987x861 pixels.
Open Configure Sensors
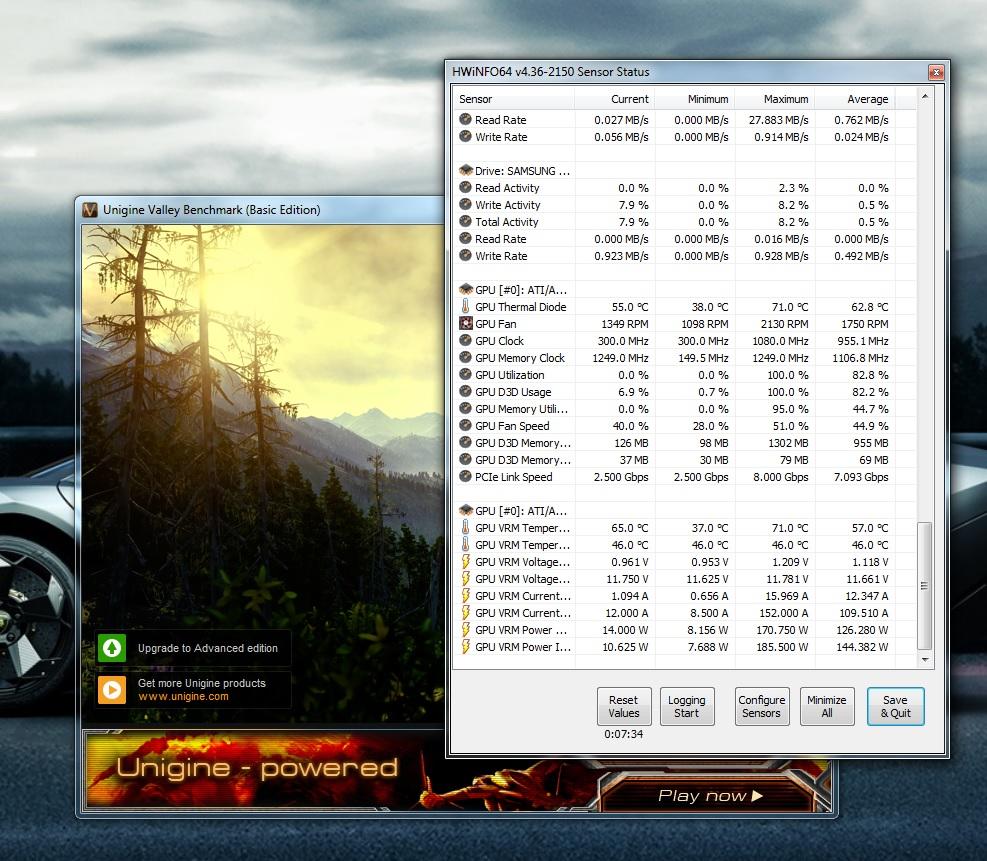click(762, 706)
